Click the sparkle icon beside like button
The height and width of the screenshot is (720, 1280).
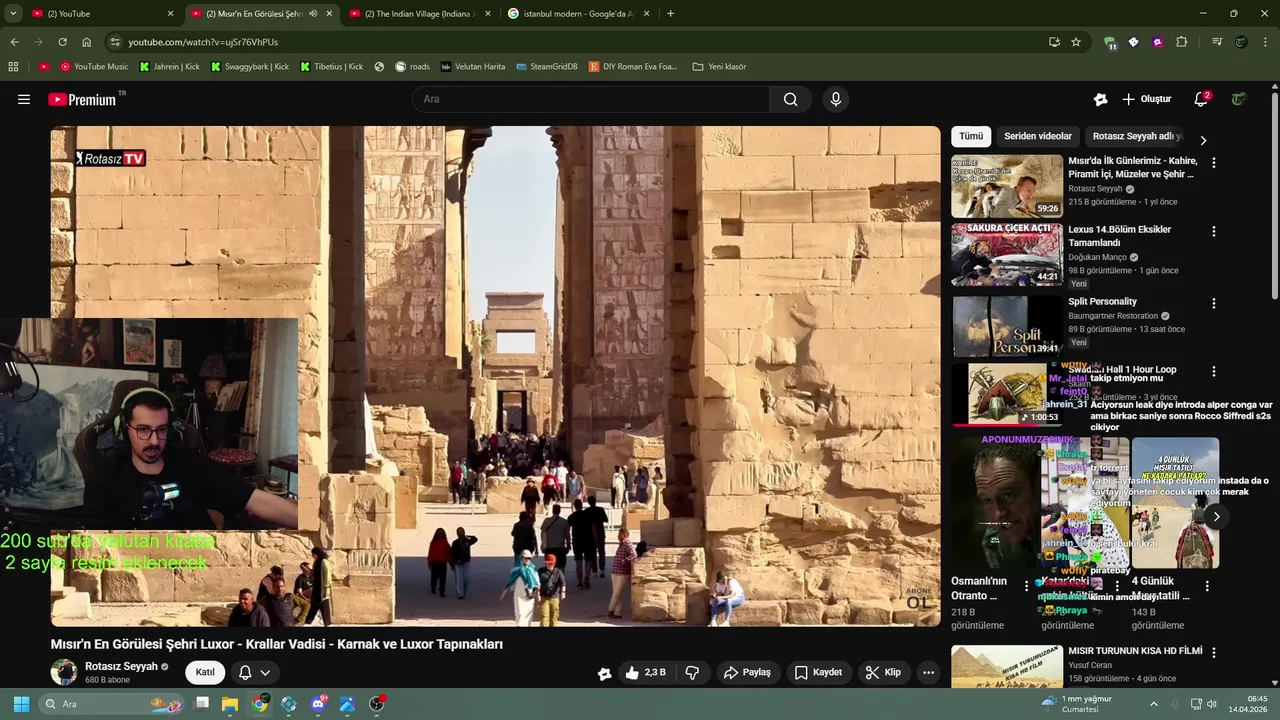[x=604, y=673]
